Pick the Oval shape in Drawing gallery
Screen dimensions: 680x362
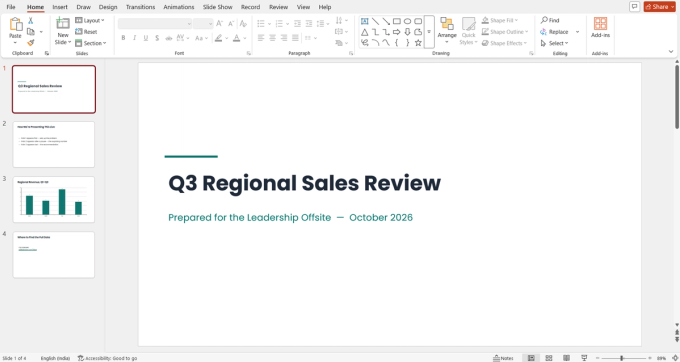coord(407,21)
